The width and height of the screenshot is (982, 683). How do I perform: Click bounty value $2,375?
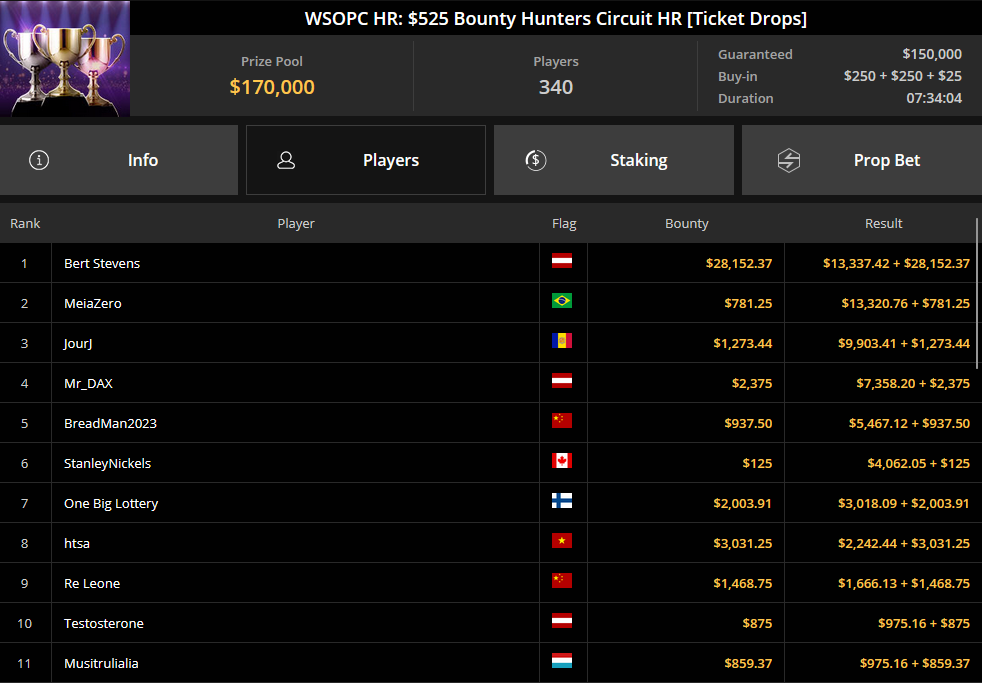click(752, 384)
